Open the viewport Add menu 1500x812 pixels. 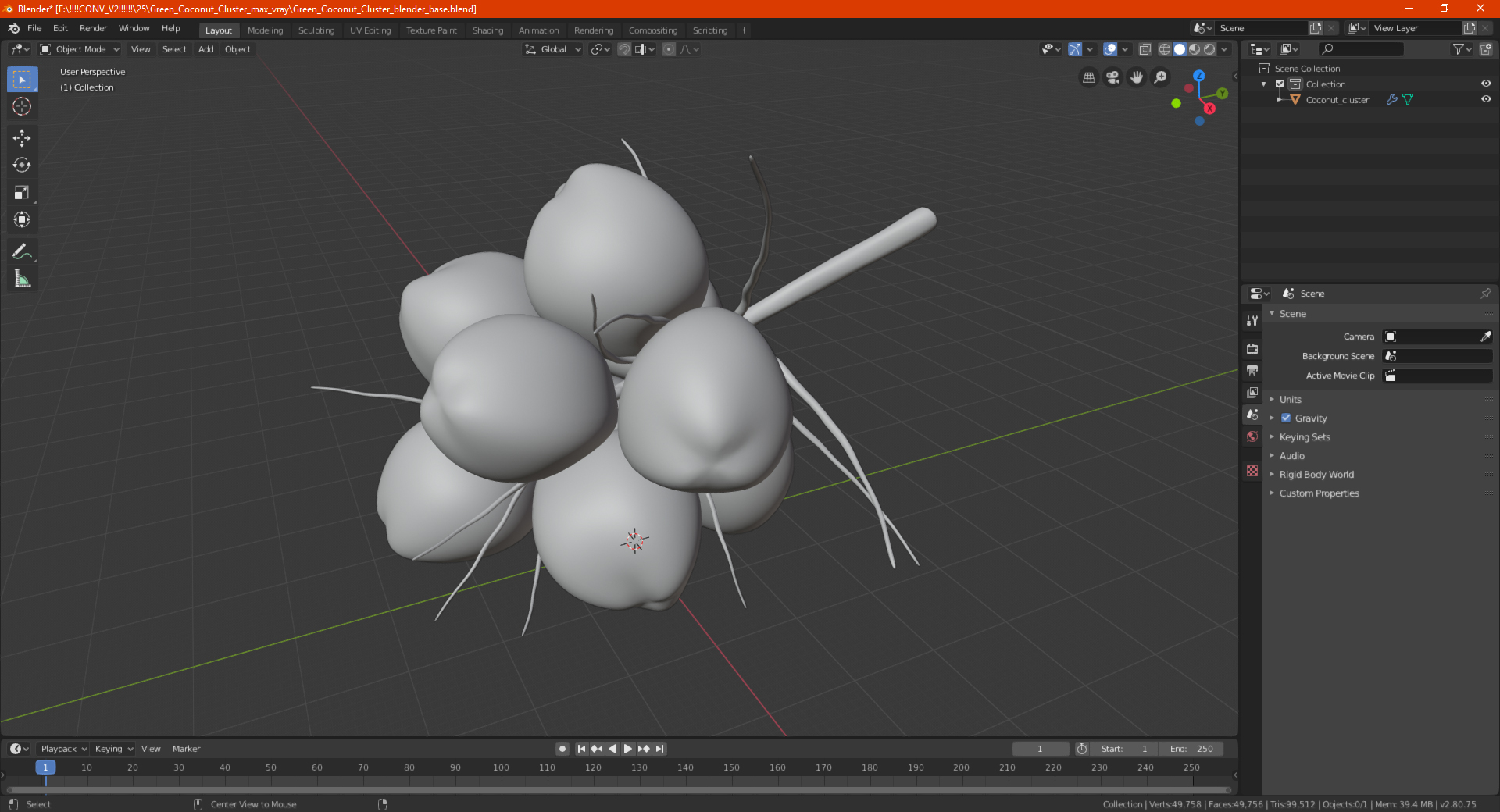[x=205, y=49]
